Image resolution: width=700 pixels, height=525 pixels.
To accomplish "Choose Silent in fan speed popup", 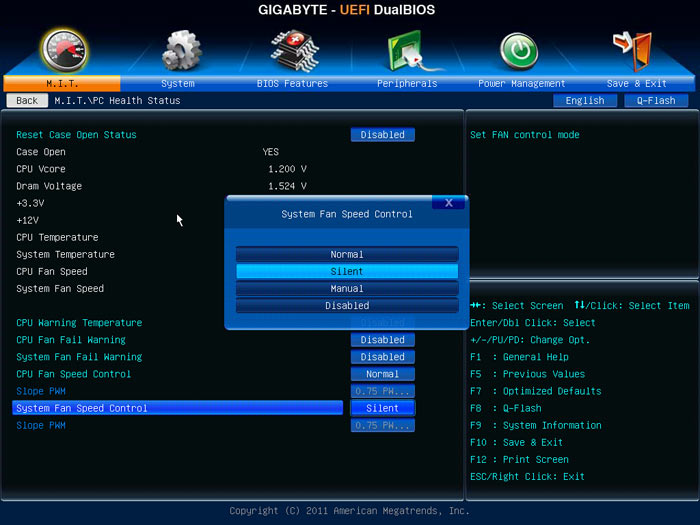I will pos(347,271).
